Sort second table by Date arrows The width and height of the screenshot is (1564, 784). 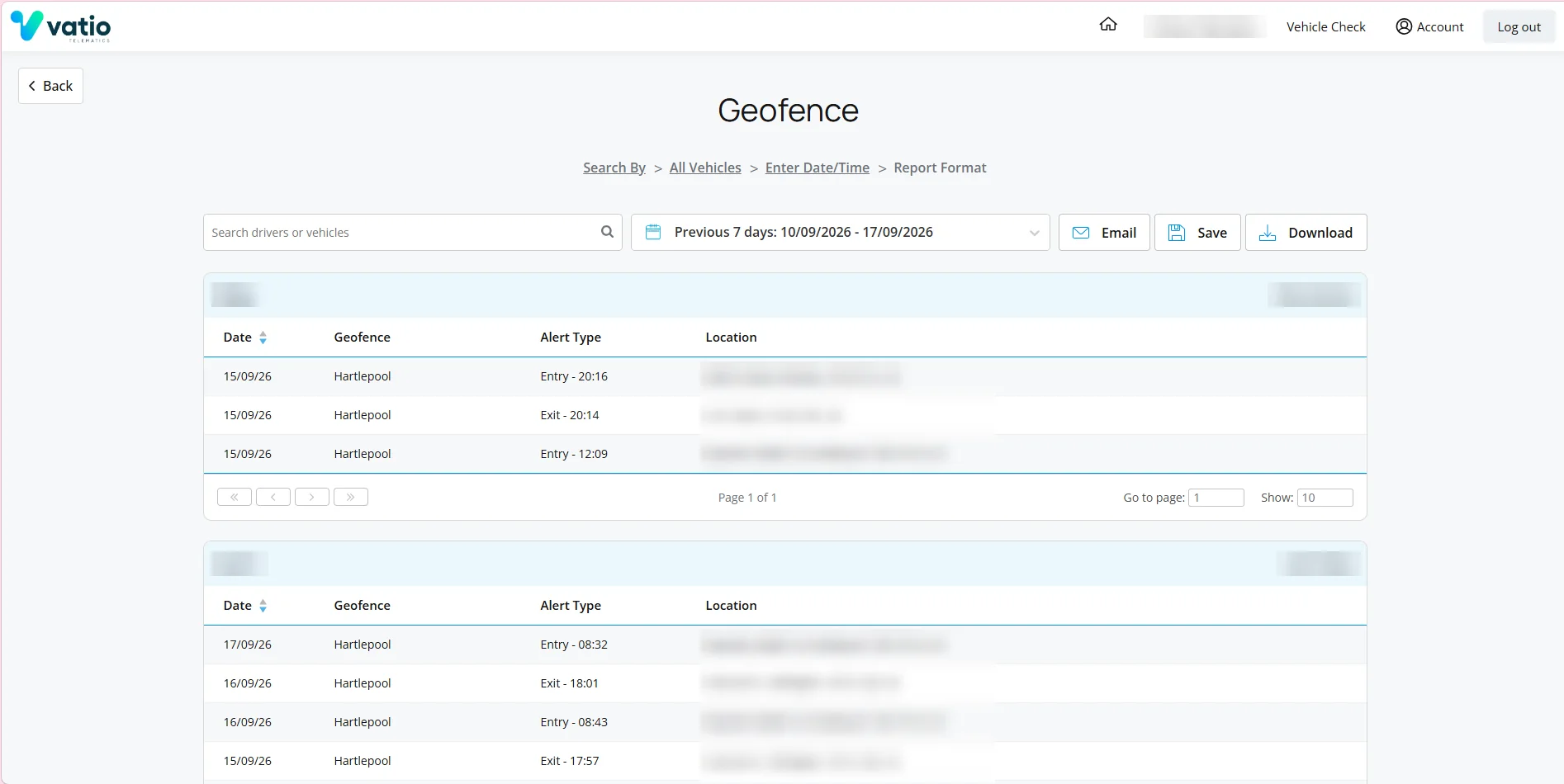[x=263, y=606]
